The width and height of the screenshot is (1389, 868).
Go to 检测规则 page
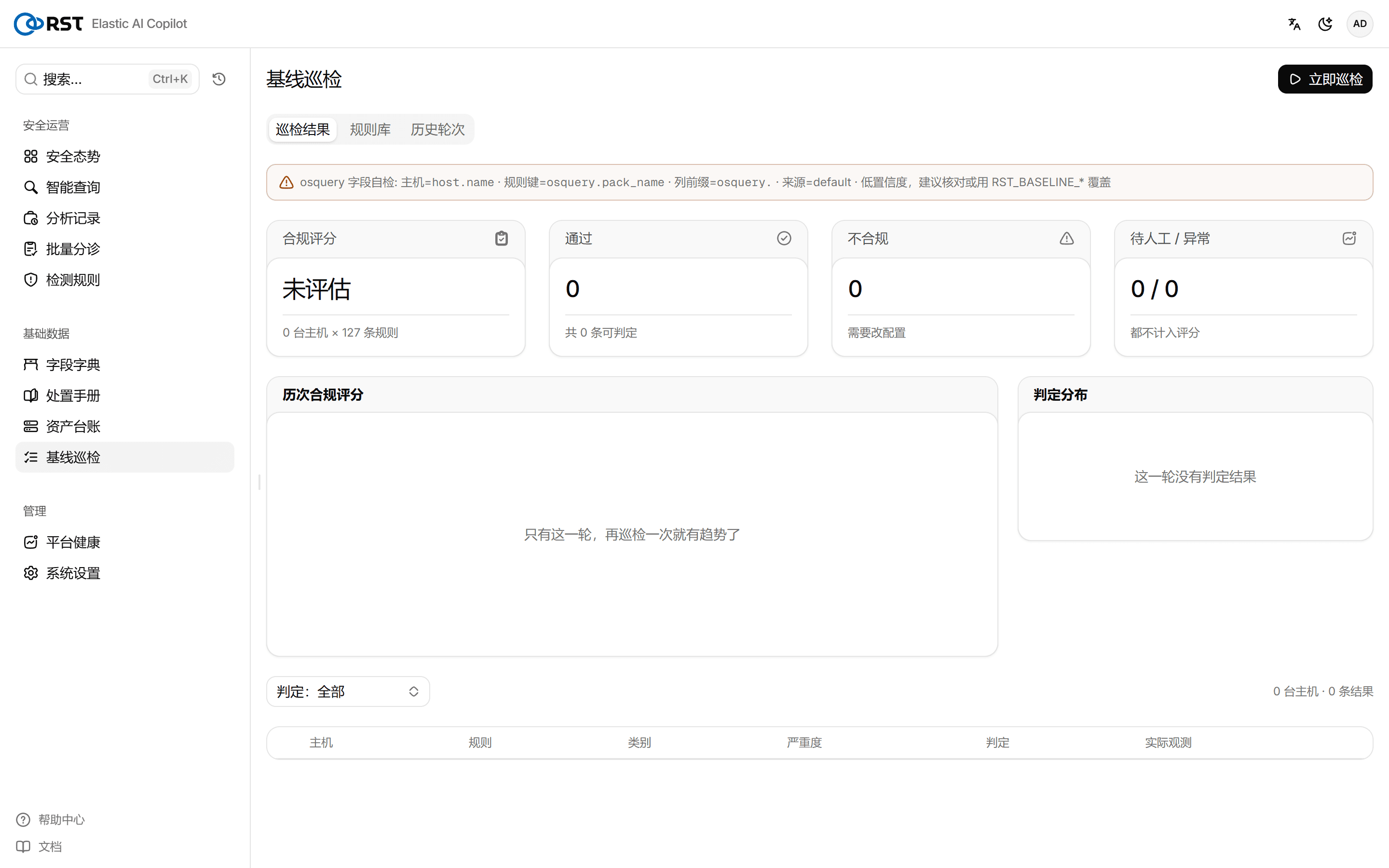tap(124, 280)
